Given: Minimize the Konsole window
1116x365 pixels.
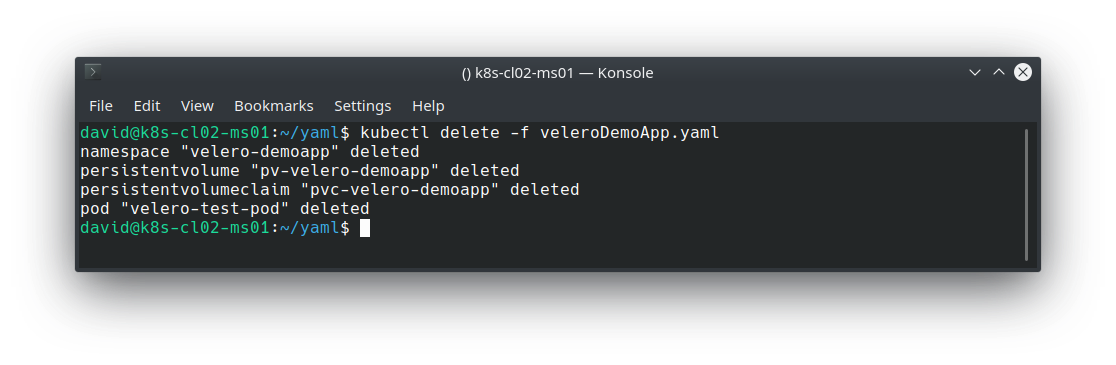Looking at the screenshot, I should click(x=975, y=73).
